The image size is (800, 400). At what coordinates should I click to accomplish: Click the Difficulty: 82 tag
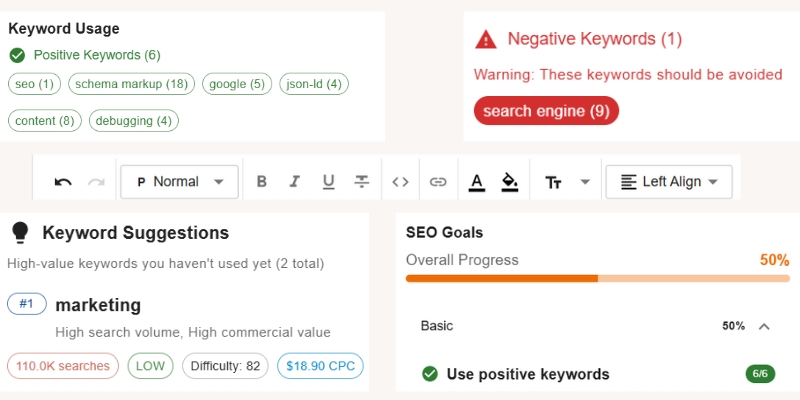tap(225, 366)
